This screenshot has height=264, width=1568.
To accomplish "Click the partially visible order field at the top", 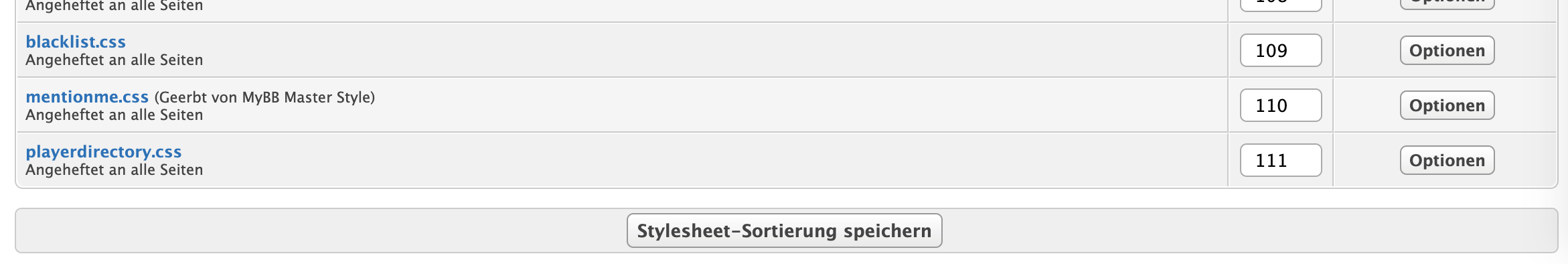I will coord(1281,5).
